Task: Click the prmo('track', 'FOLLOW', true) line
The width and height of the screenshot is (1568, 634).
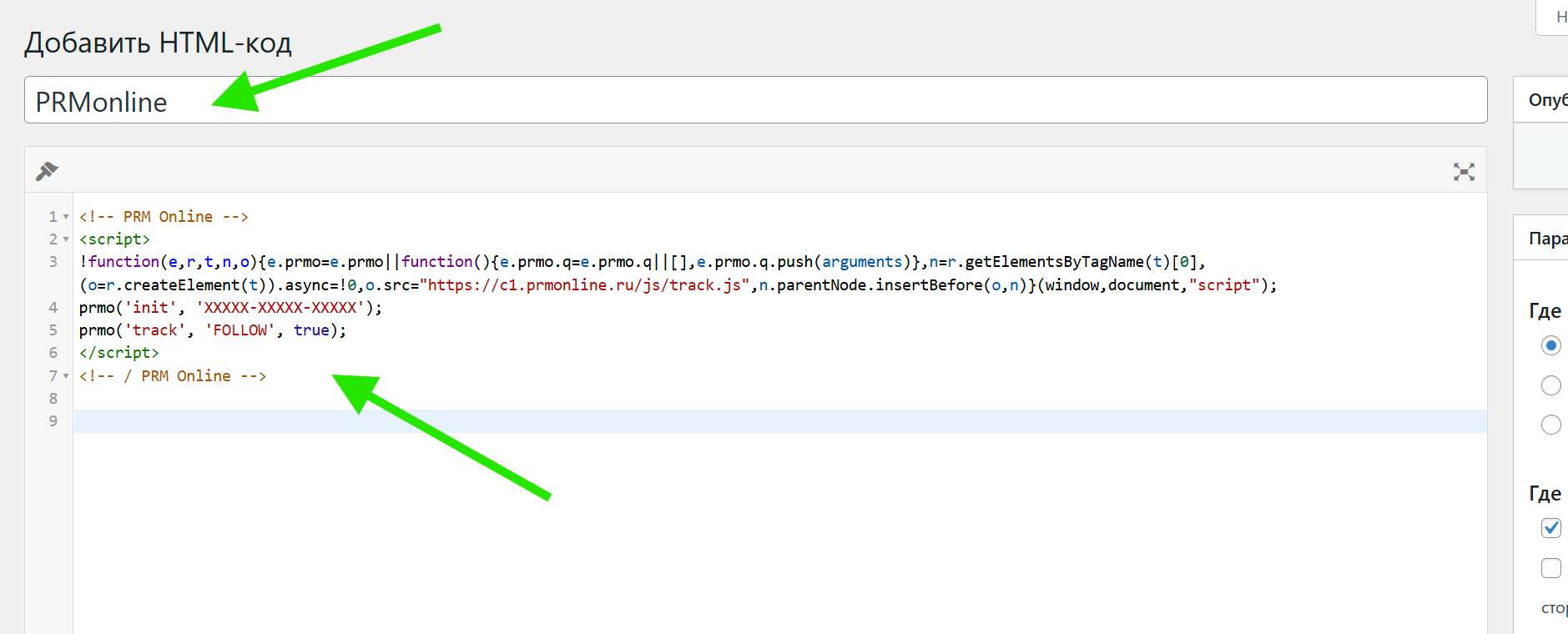Action: click(213, 330)
